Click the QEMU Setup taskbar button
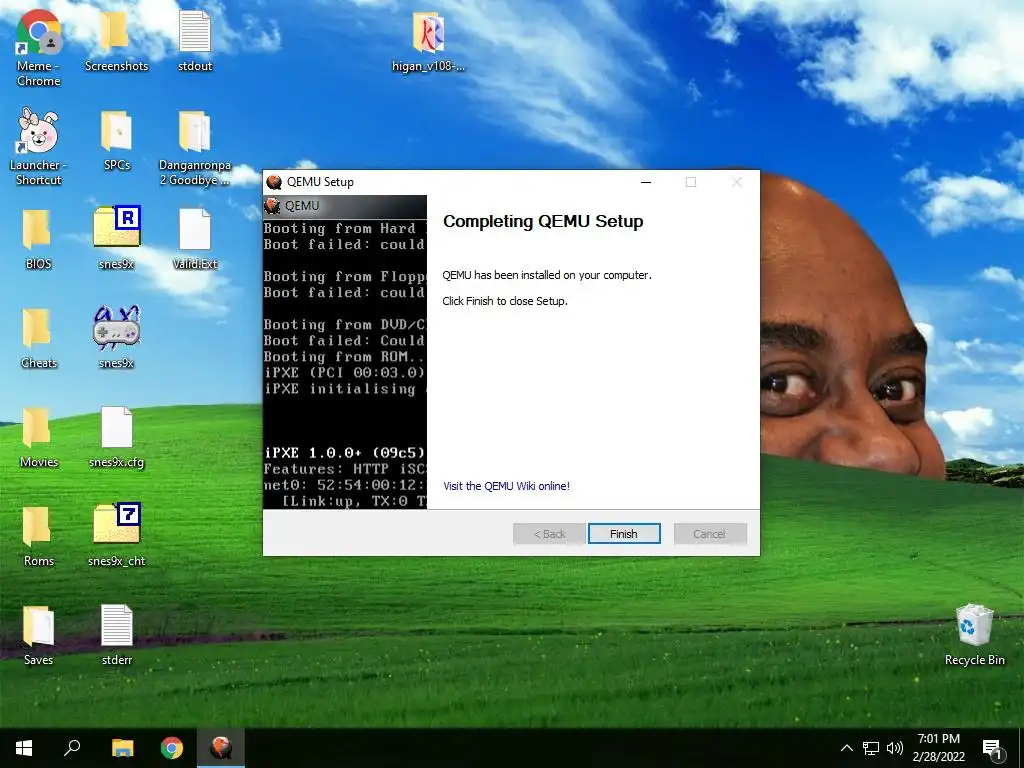This screenshot has height=768, width=1024. pos(221,748)
